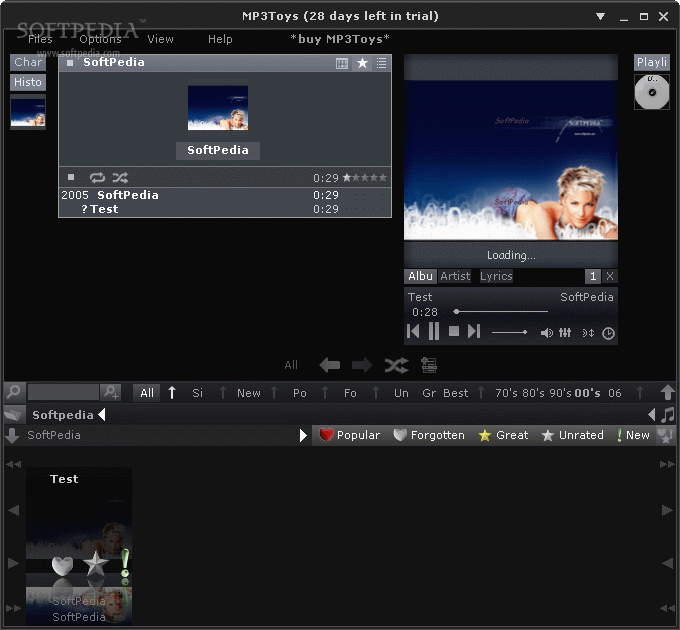
Task: Click the large up arrow at filter bar end
Action: point(667,392)
